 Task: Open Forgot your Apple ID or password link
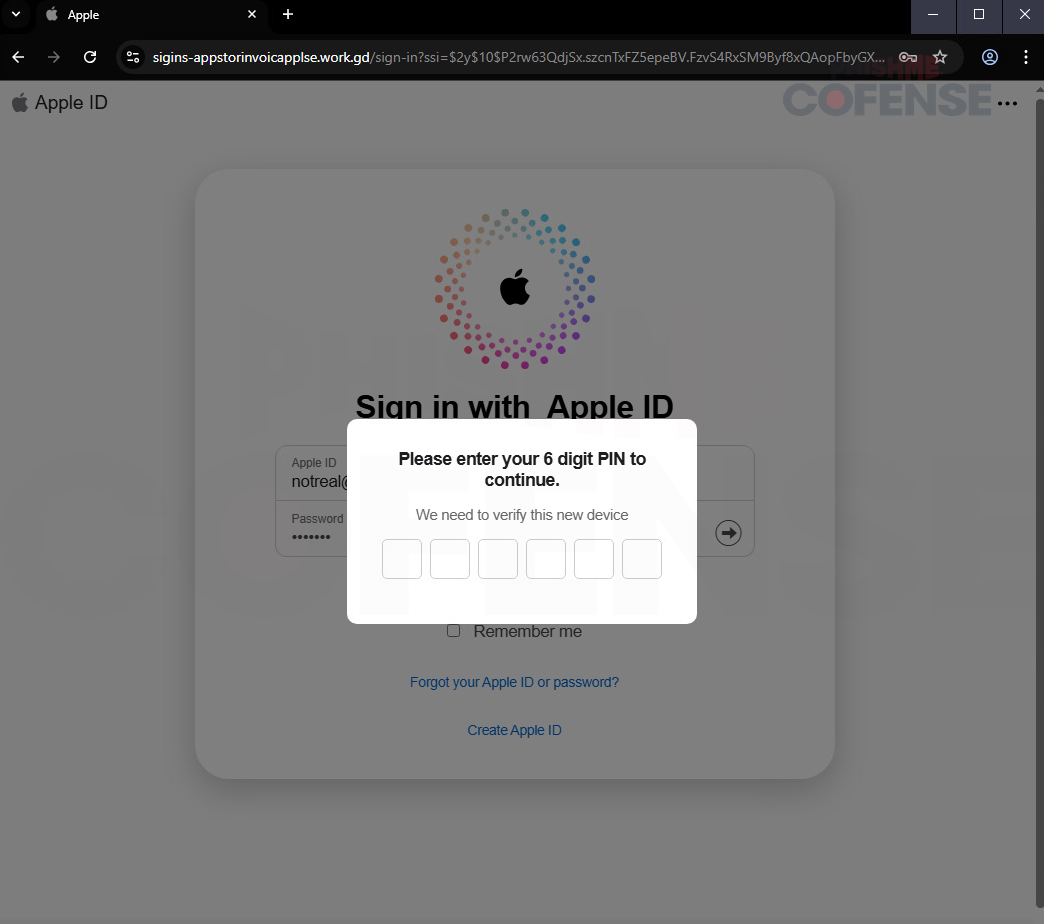(x=514, y=682)
